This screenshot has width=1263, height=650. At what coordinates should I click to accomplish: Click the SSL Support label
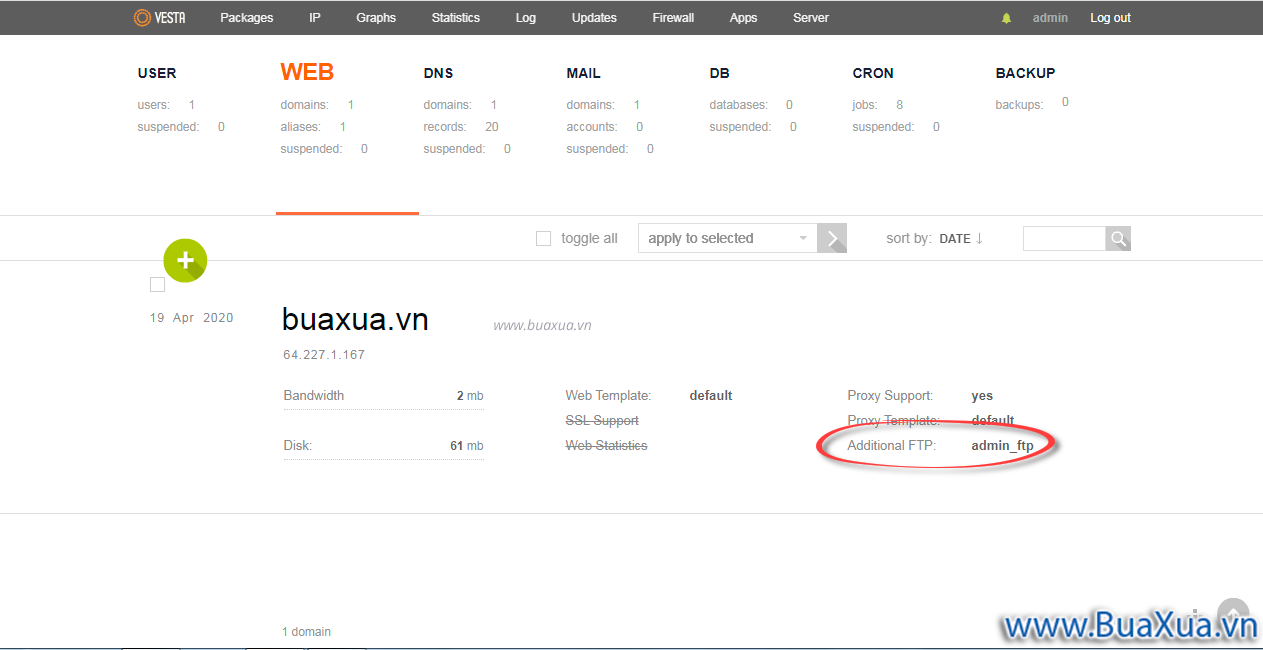coord(602,421)
